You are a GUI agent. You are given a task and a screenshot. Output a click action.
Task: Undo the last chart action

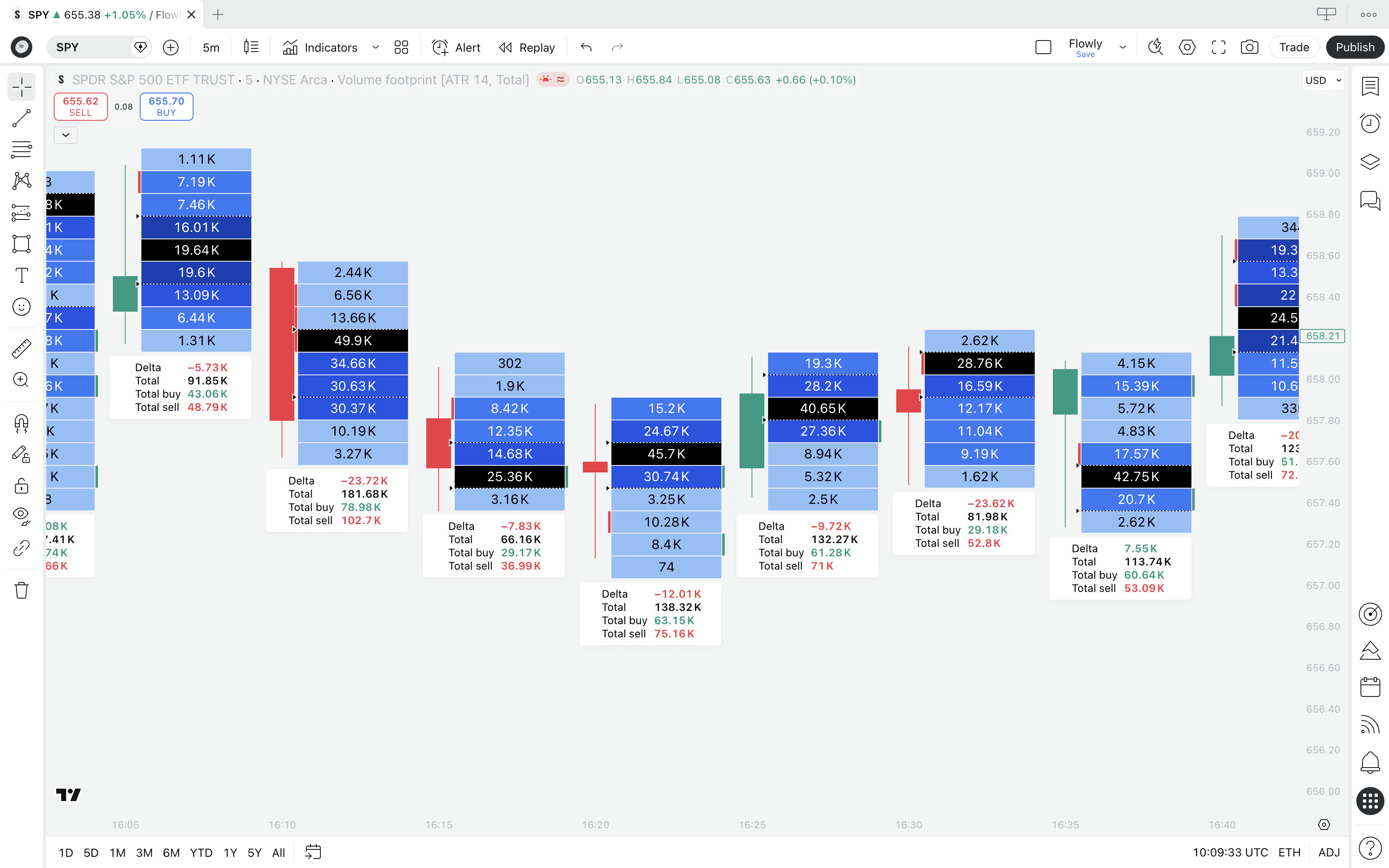coord(586,47)
